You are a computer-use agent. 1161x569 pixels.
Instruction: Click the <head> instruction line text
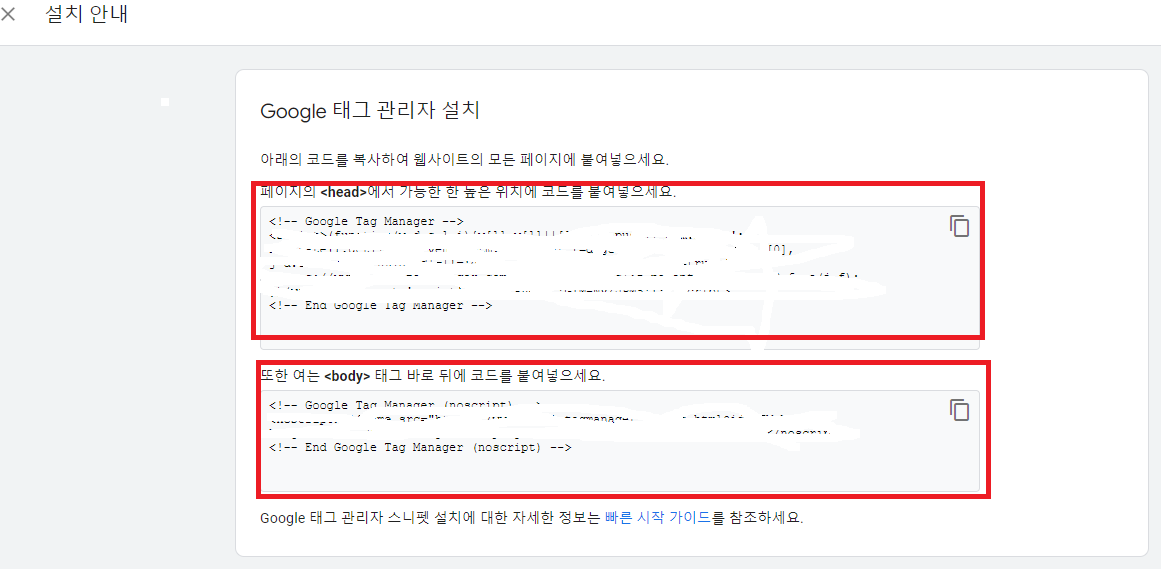click(468, 192)
